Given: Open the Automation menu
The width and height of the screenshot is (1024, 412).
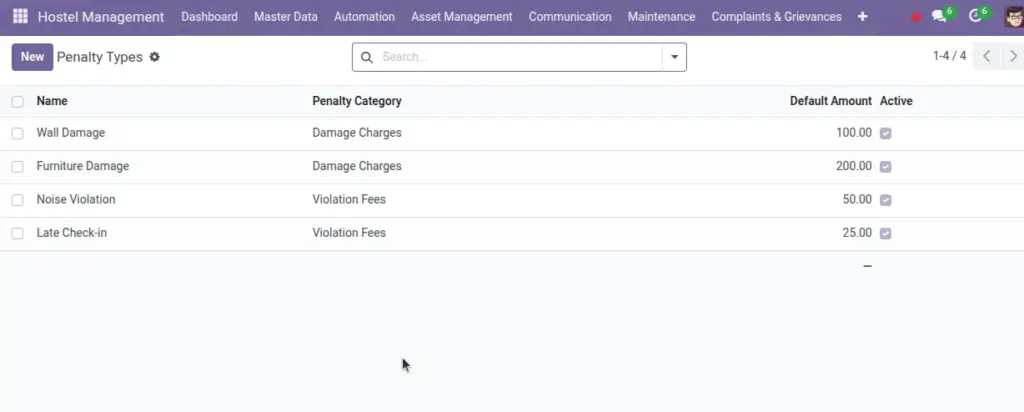Looking at the screenshot, I should tap(364, 16).
